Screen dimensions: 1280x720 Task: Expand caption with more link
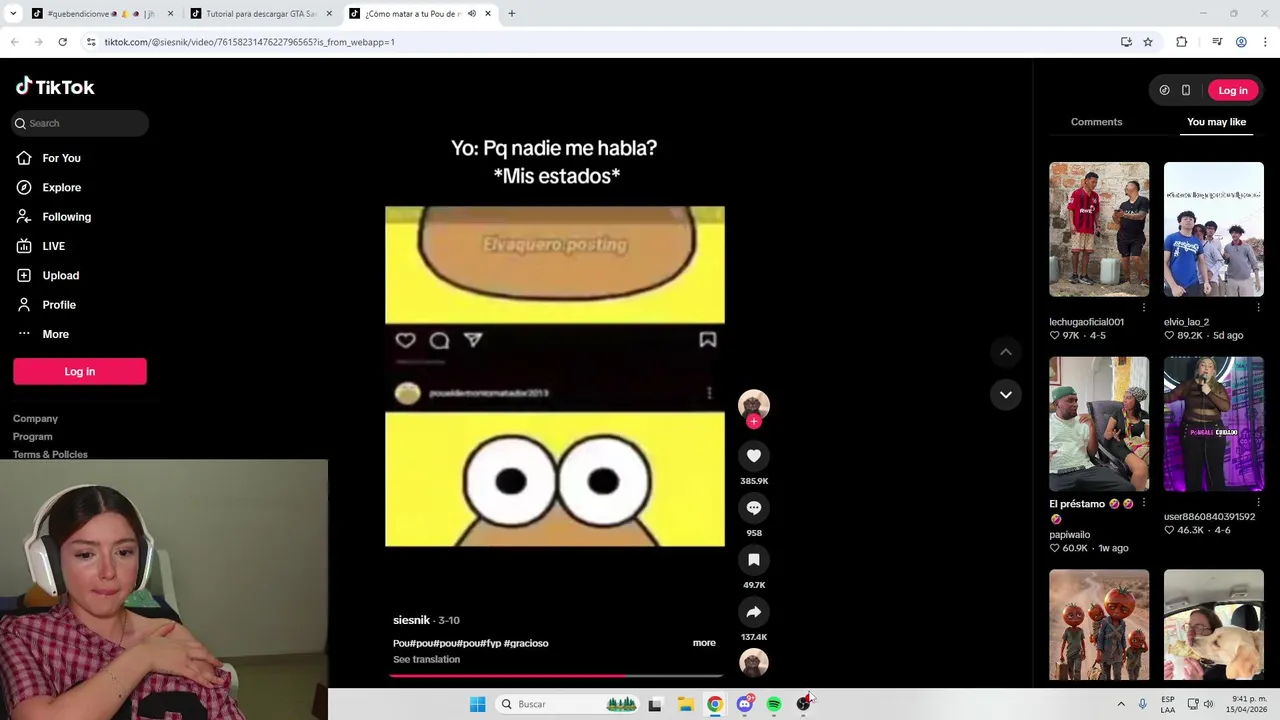click(704, 643)
